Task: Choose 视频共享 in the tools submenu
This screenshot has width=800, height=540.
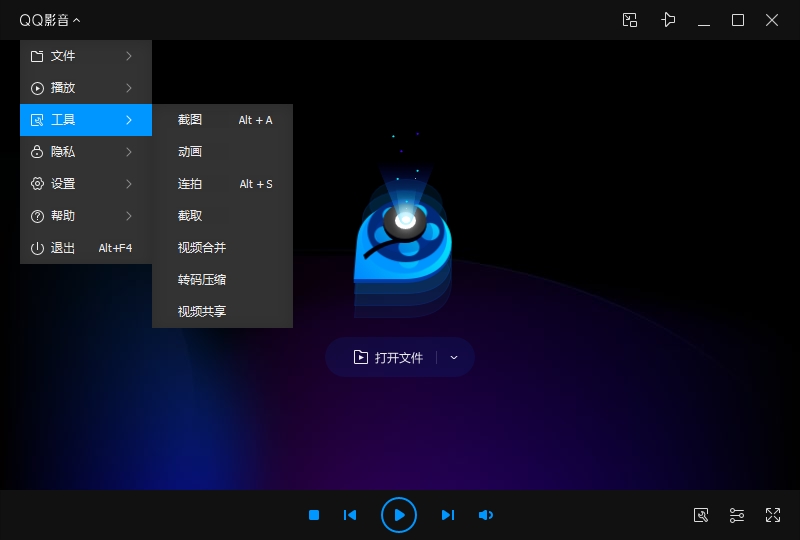Action: coord(222,312)
